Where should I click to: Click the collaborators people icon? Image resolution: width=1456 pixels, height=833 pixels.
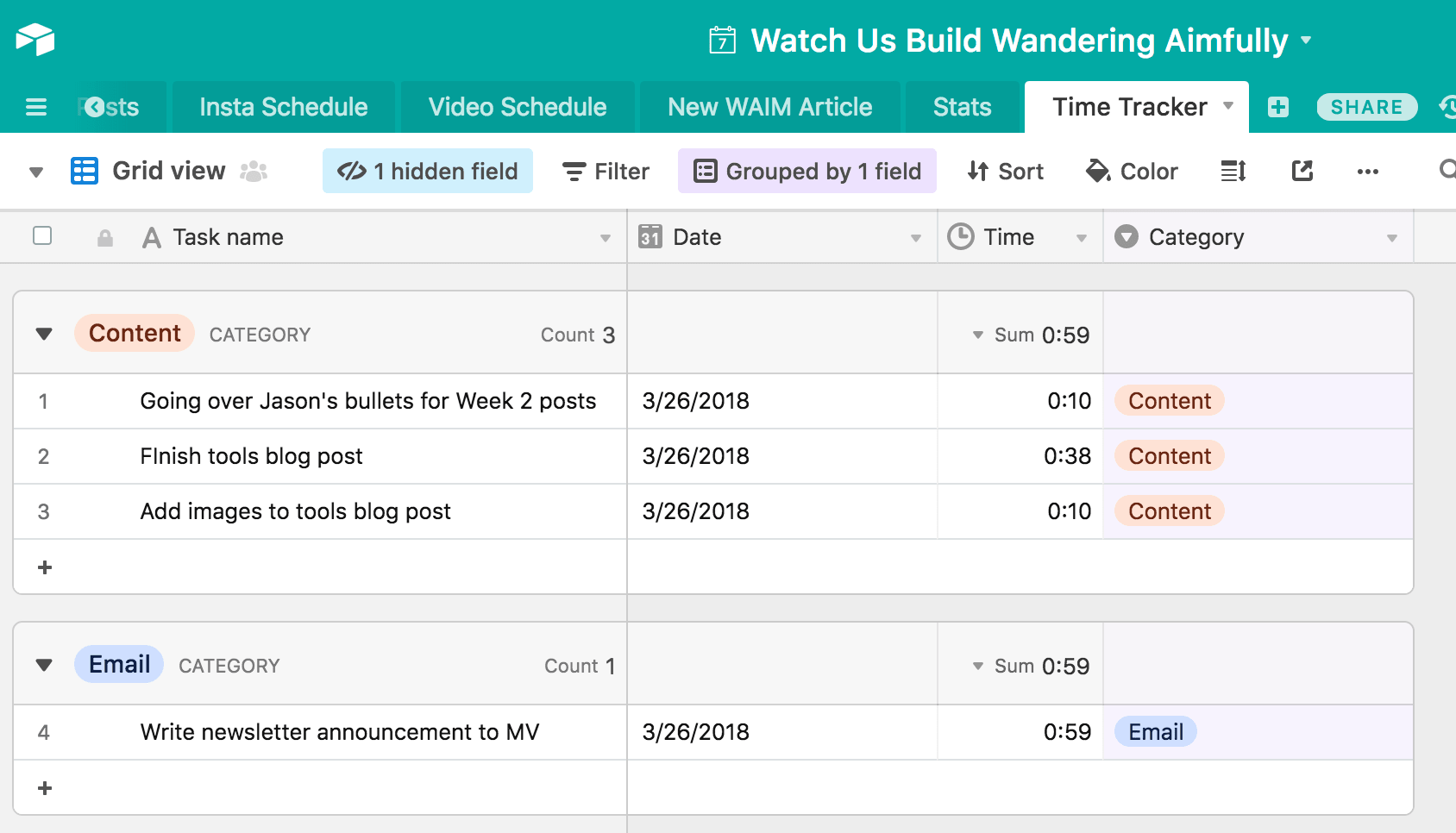point(254,172)
